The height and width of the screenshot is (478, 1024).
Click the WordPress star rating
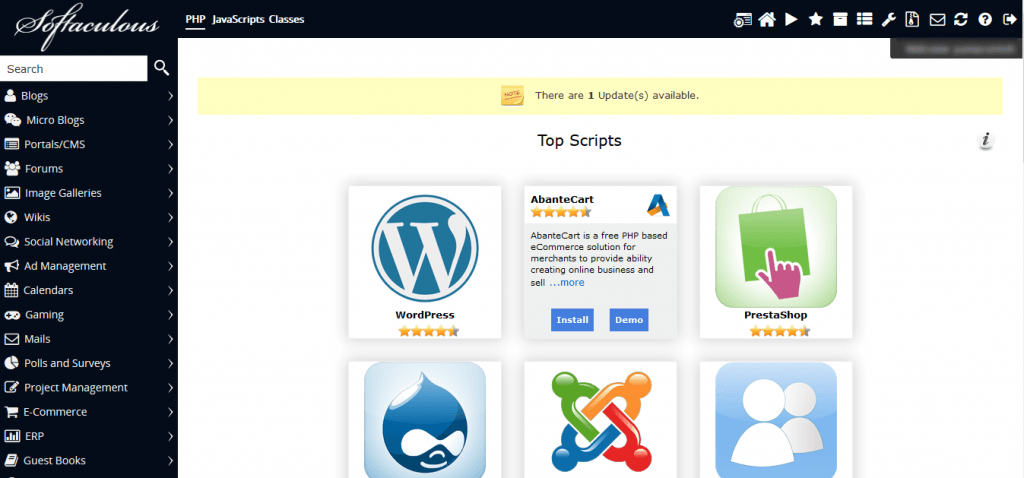[x=429, y=331]
